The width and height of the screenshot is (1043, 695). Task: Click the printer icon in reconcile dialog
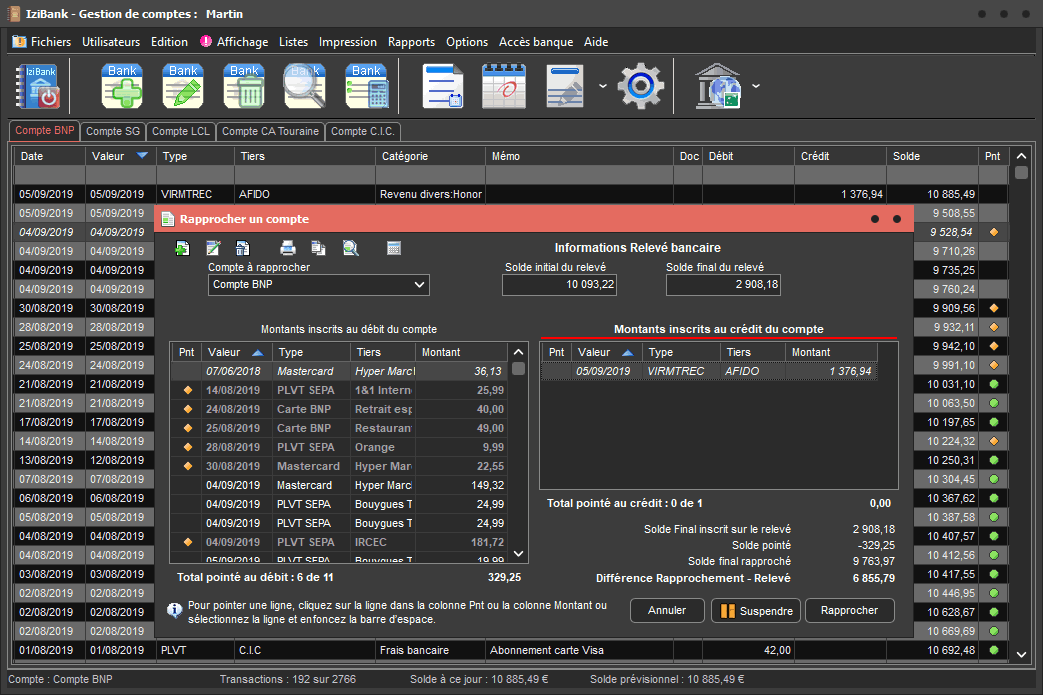coord(288,248)
